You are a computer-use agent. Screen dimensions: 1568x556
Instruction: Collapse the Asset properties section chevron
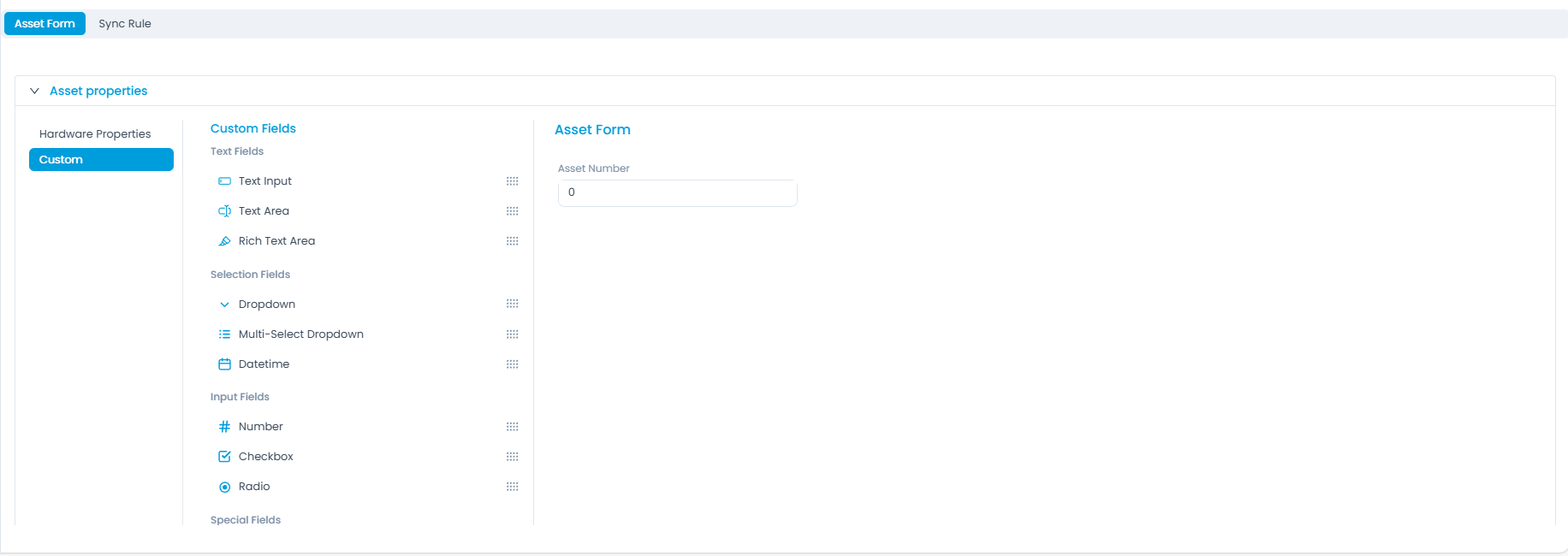coord(35,91)
